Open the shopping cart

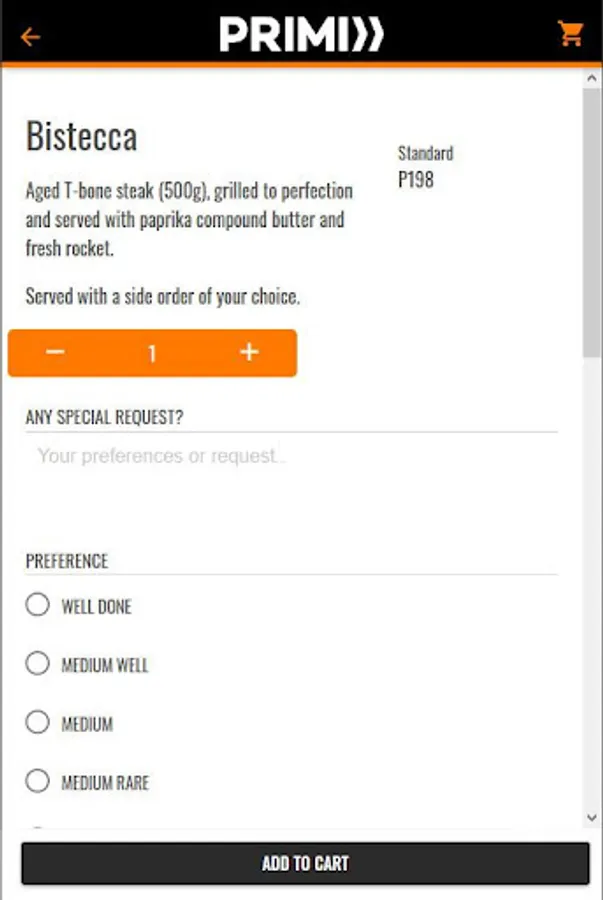click(571, 34)
